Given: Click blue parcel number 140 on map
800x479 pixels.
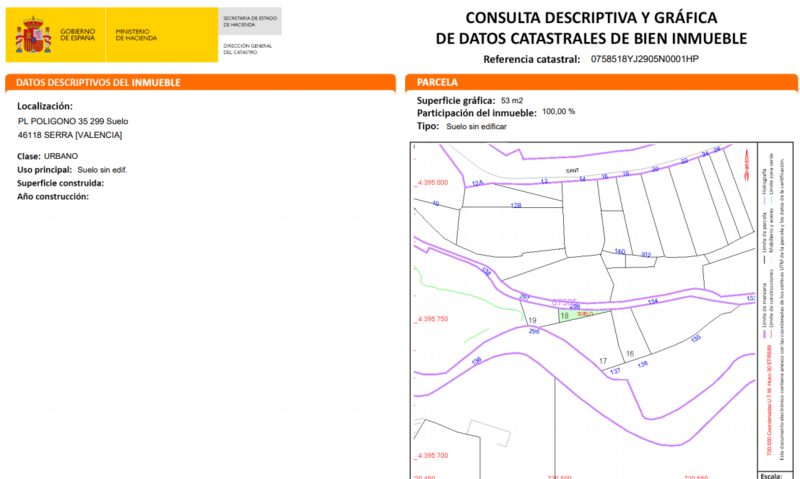Looking at the screenshot, I should [x=620, y=251].
